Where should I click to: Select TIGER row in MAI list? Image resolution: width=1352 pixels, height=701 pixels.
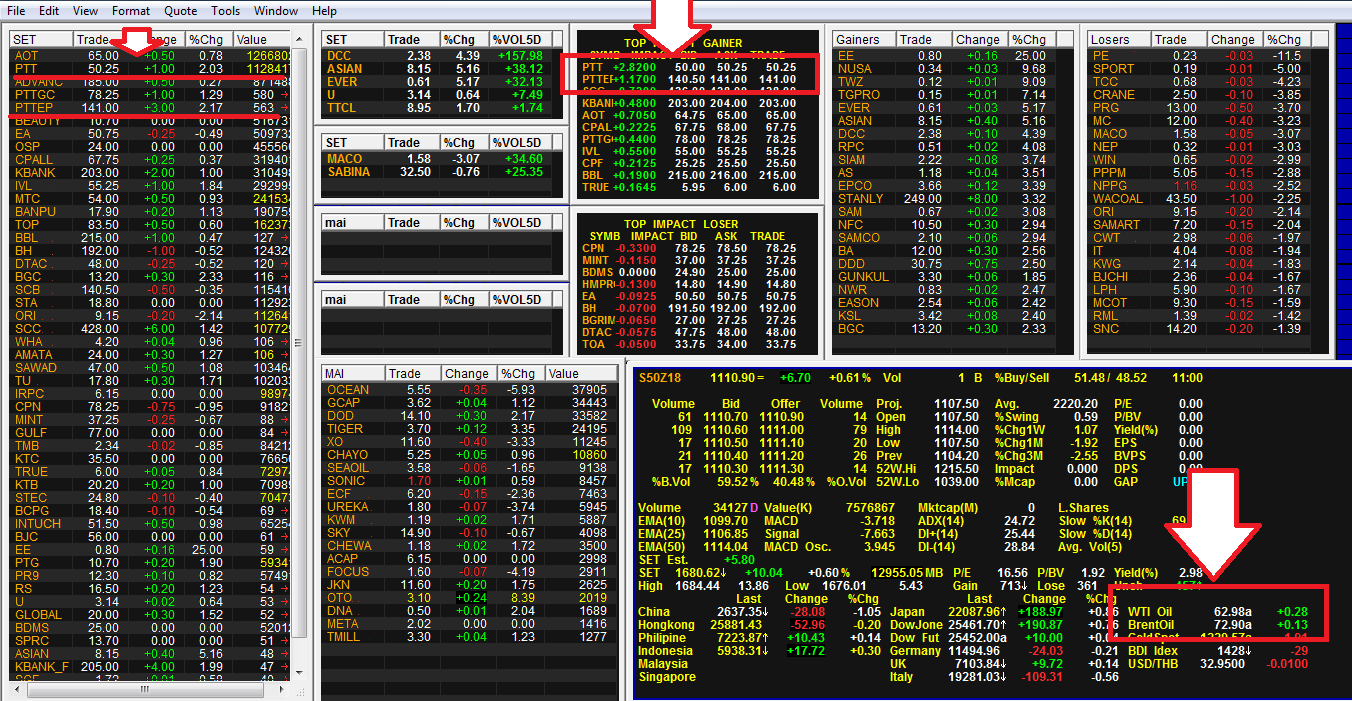tap(468, 428)
